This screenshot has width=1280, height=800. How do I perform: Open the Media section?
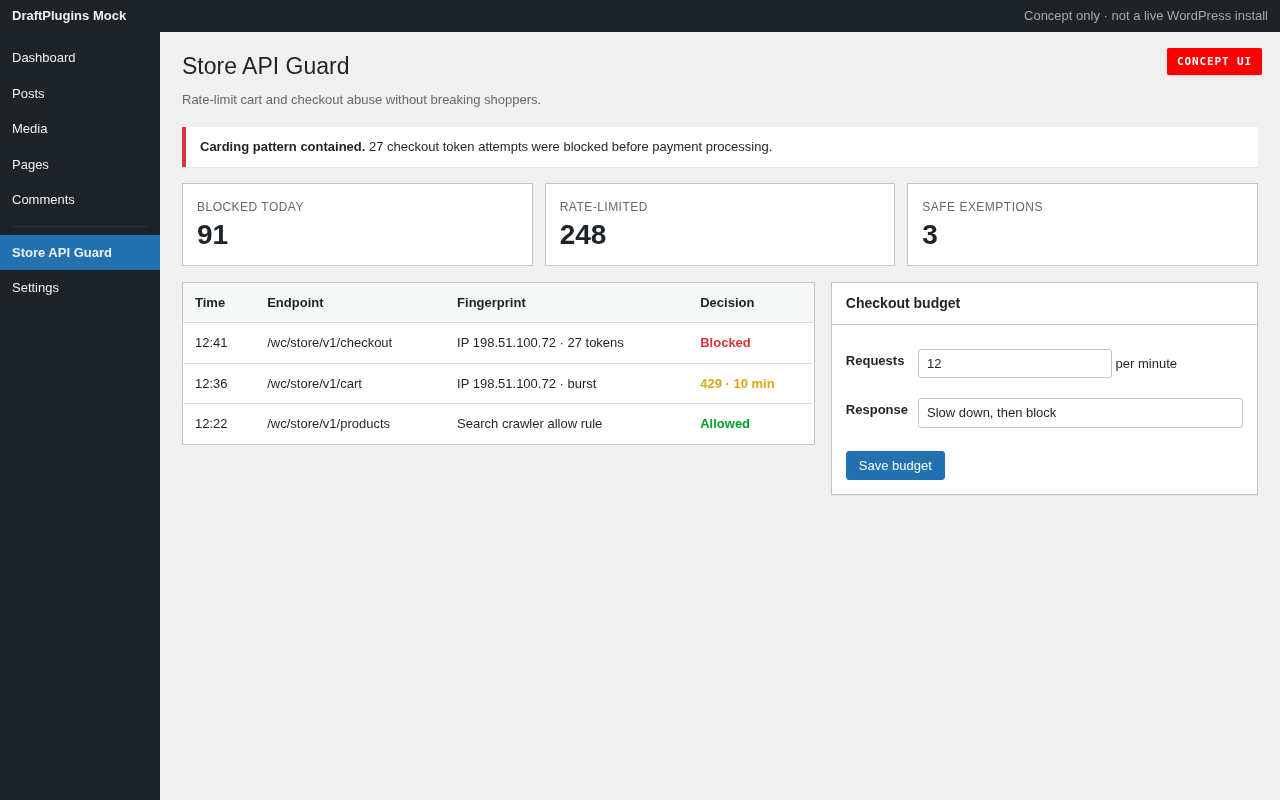80,129
